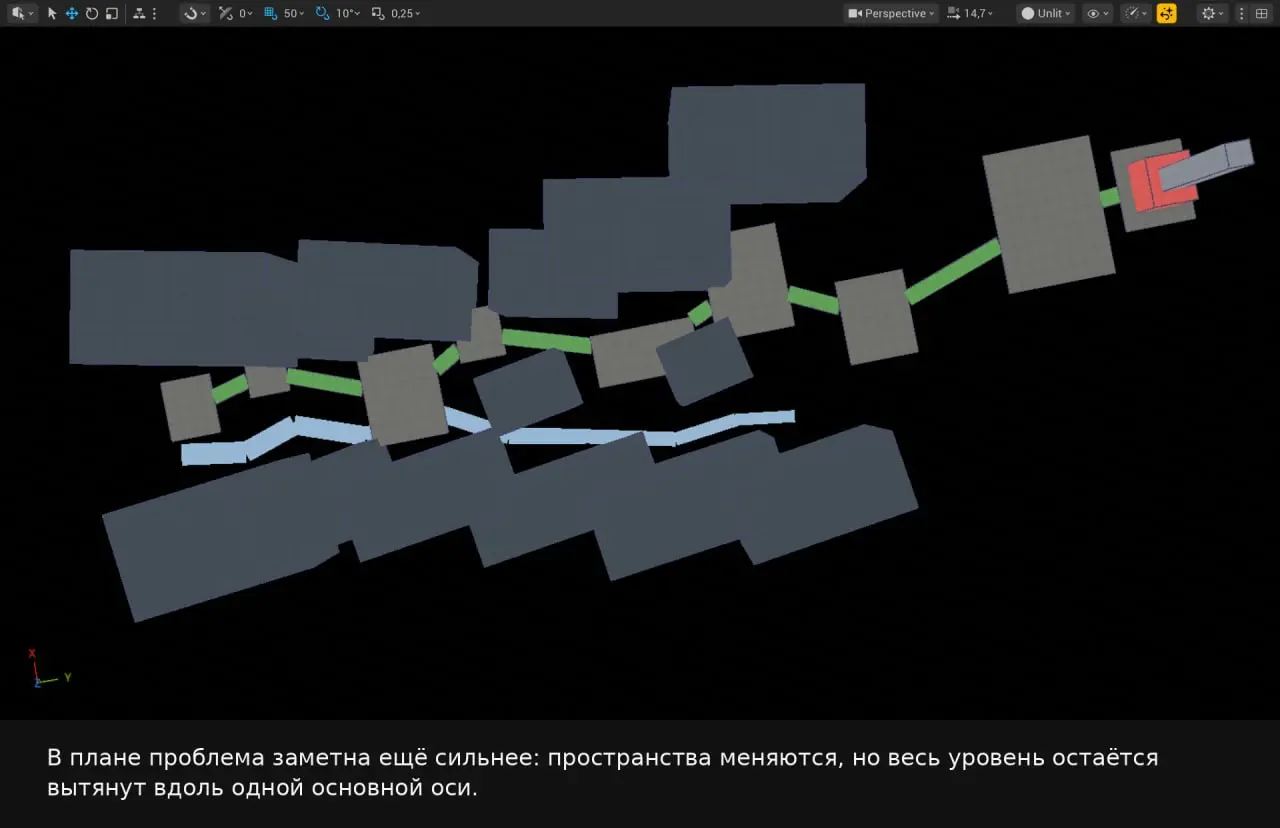Open the performance and scalability menu
This screenshot has width=1280, height=828.
tap(1136, 13)
